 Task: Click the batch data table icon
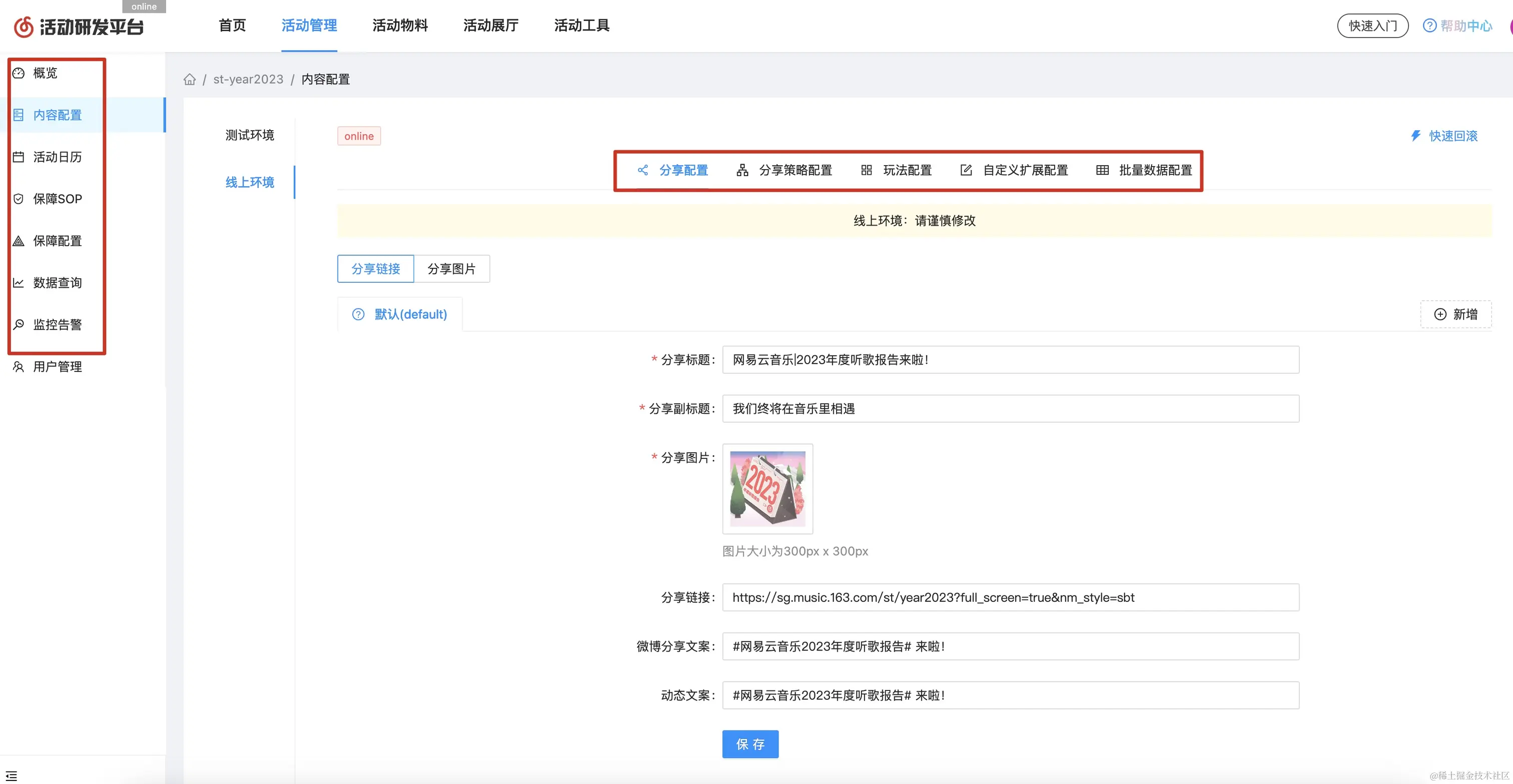(1102, 170)
